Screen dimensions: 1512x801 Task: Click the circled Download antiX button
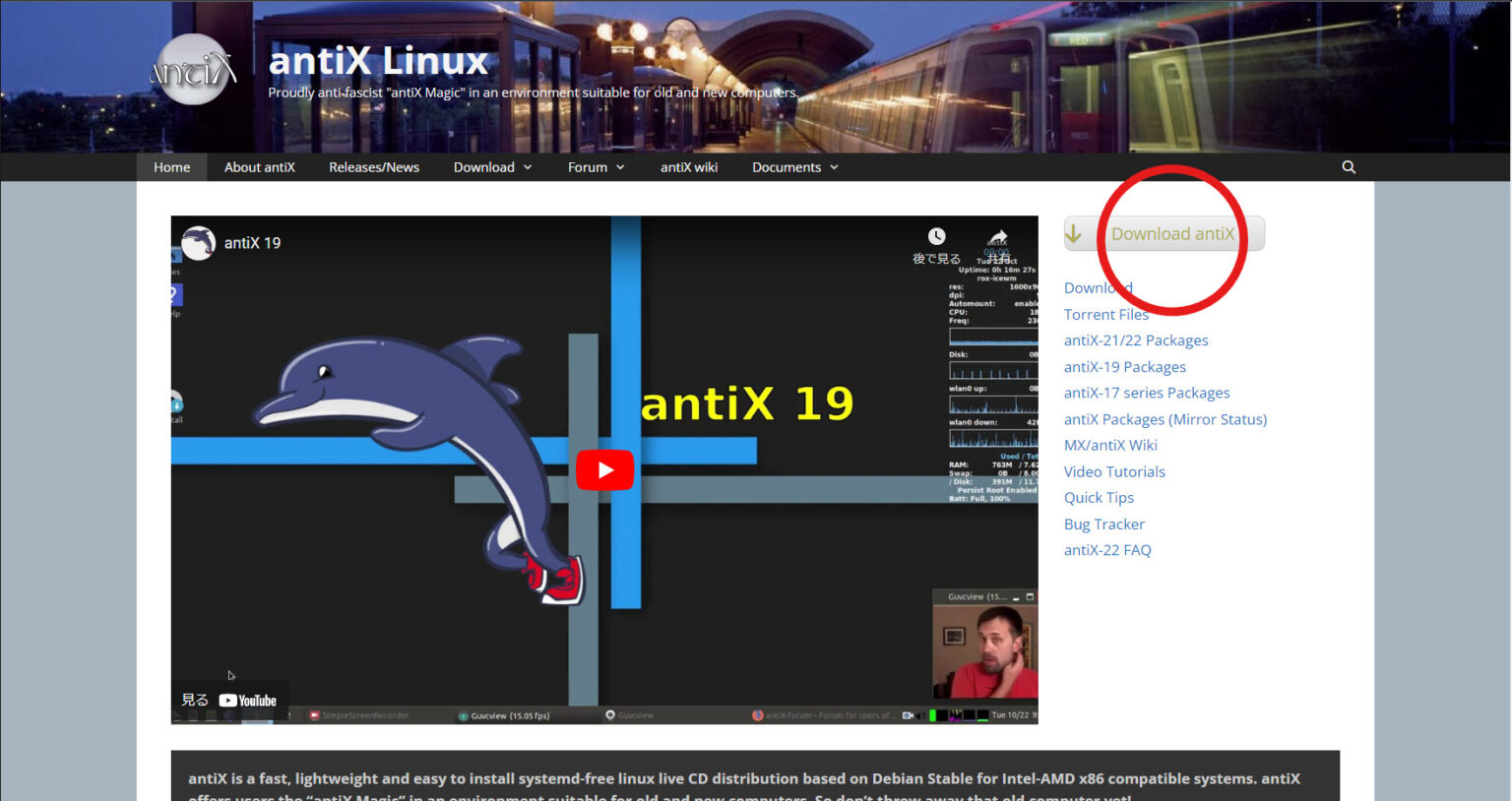[x=1173, y=233]
